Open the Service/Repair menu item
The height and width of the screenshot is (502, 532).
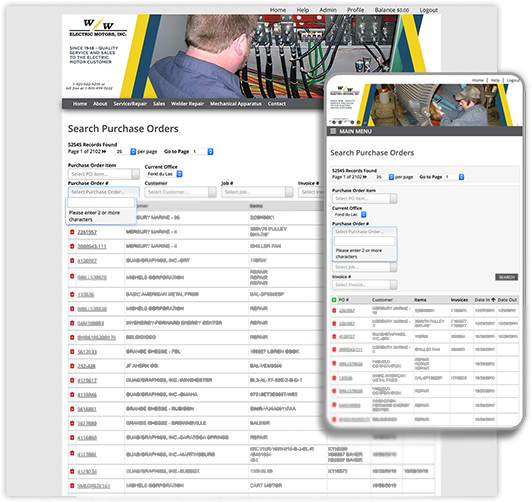click(130, 104)
